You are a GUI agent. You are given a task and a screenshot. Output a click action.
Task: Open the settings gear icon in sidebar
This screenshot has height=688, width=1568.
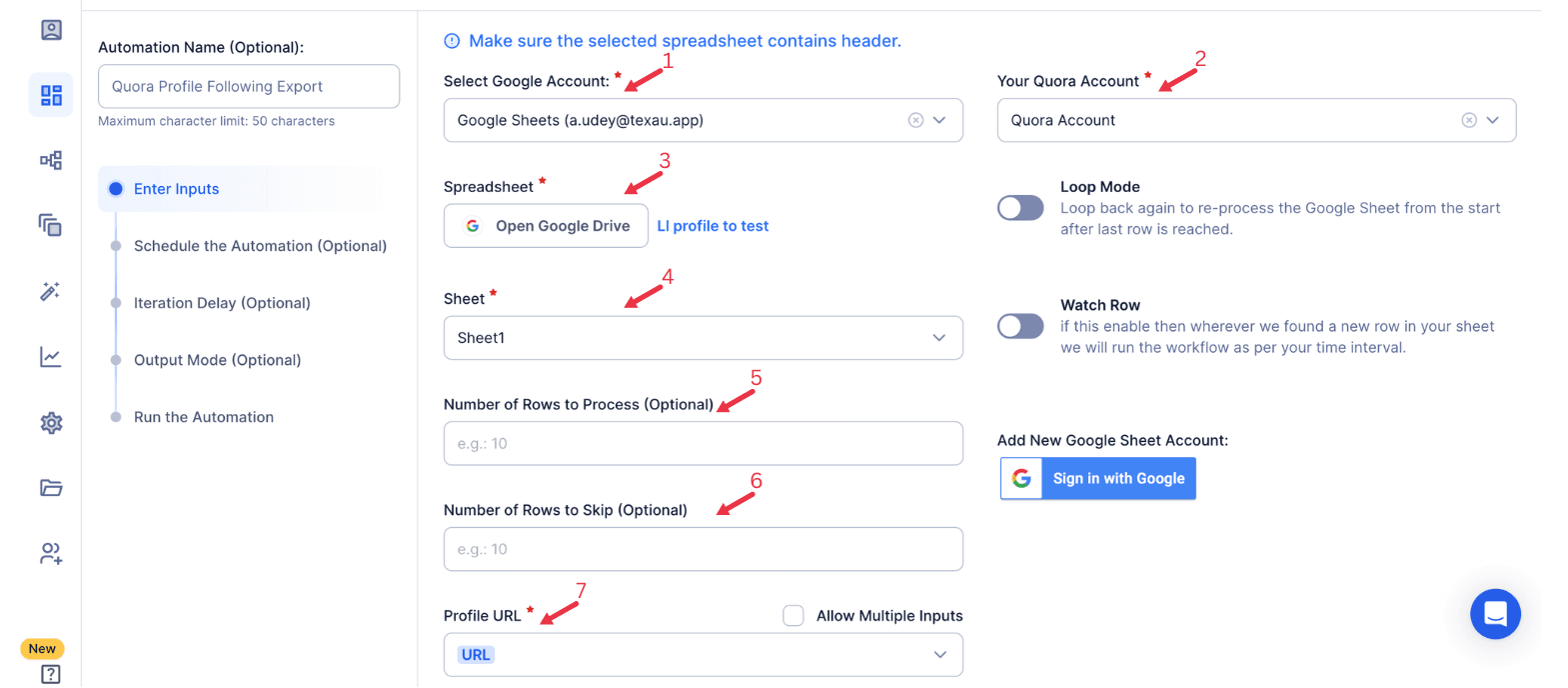51,423
